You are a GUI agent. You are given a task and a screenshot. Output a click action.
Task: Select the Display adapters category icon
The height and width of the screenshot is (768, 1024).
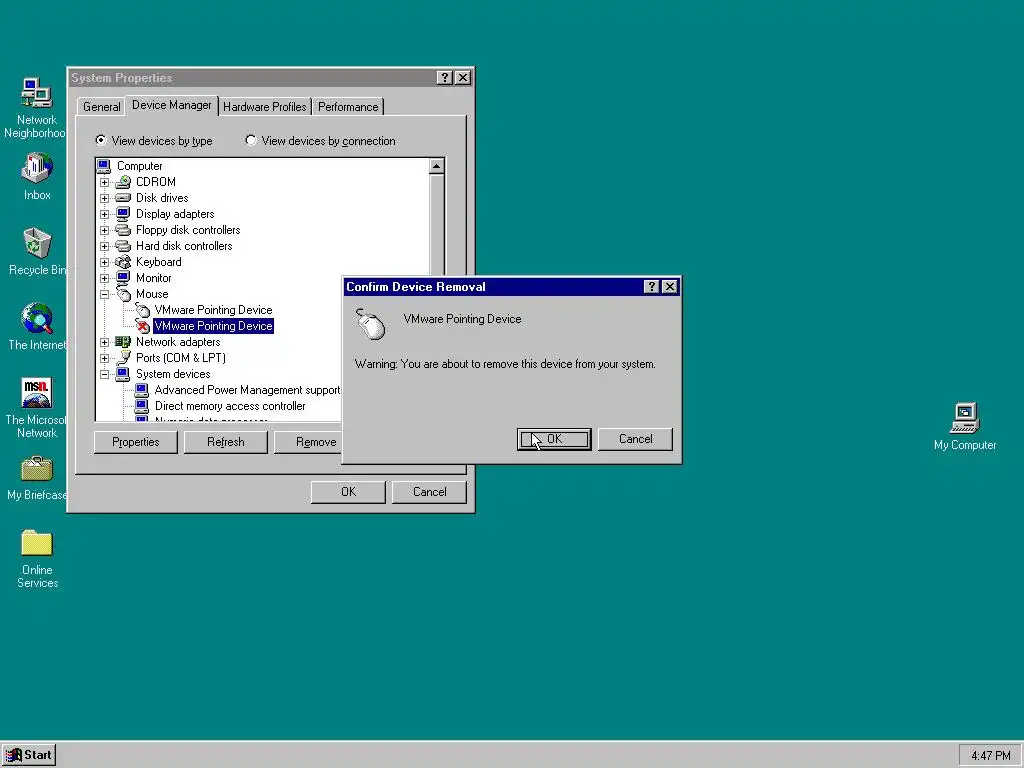click(x=123, y=214)
